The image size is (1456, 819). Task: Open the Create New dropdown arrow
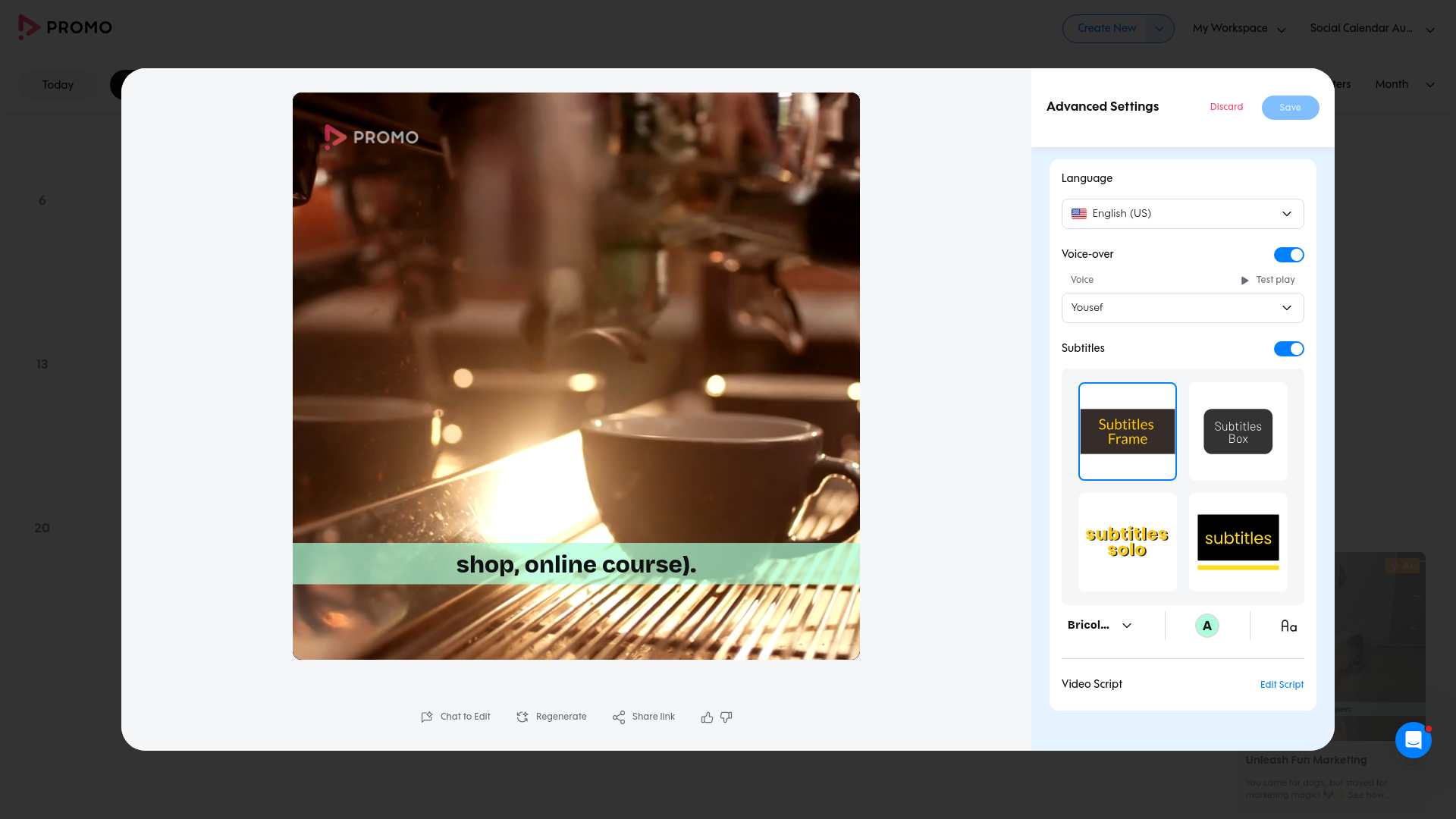[x=1159, y=29]
